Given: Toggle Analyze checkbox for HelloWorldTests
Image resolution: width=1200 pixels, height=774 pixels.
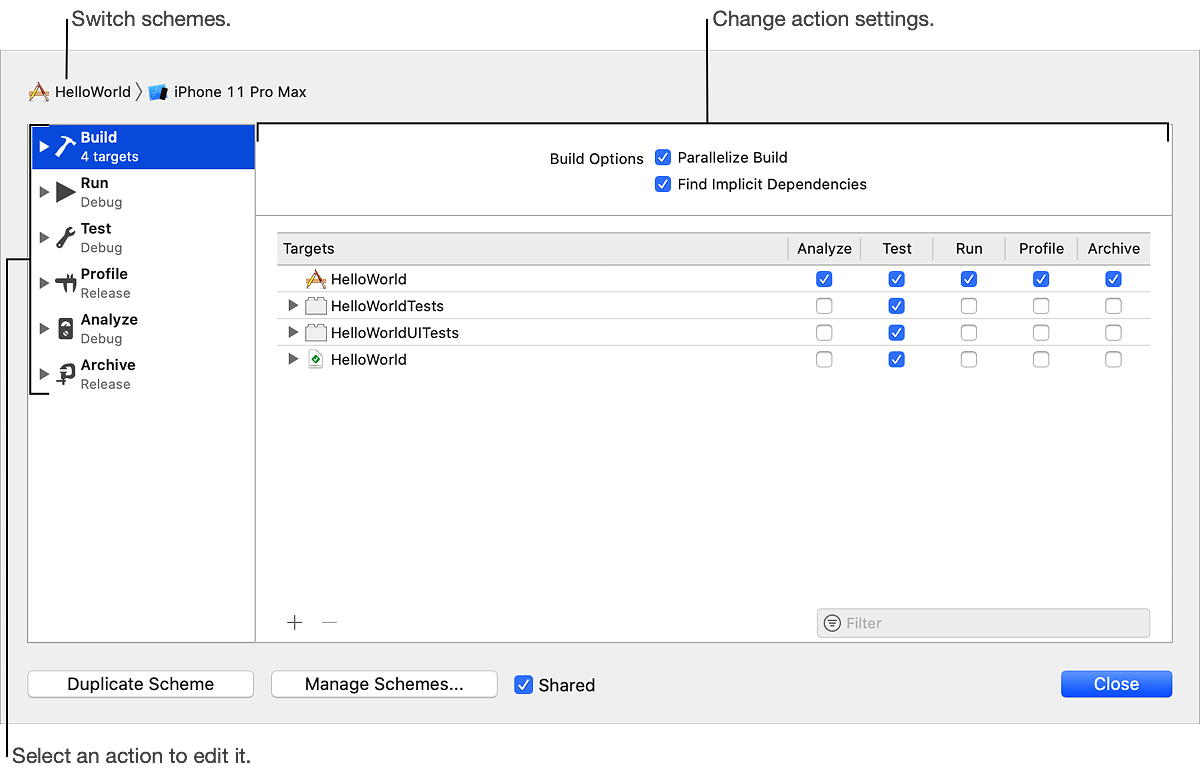Looking at the screenshot, I should (824, 306).
